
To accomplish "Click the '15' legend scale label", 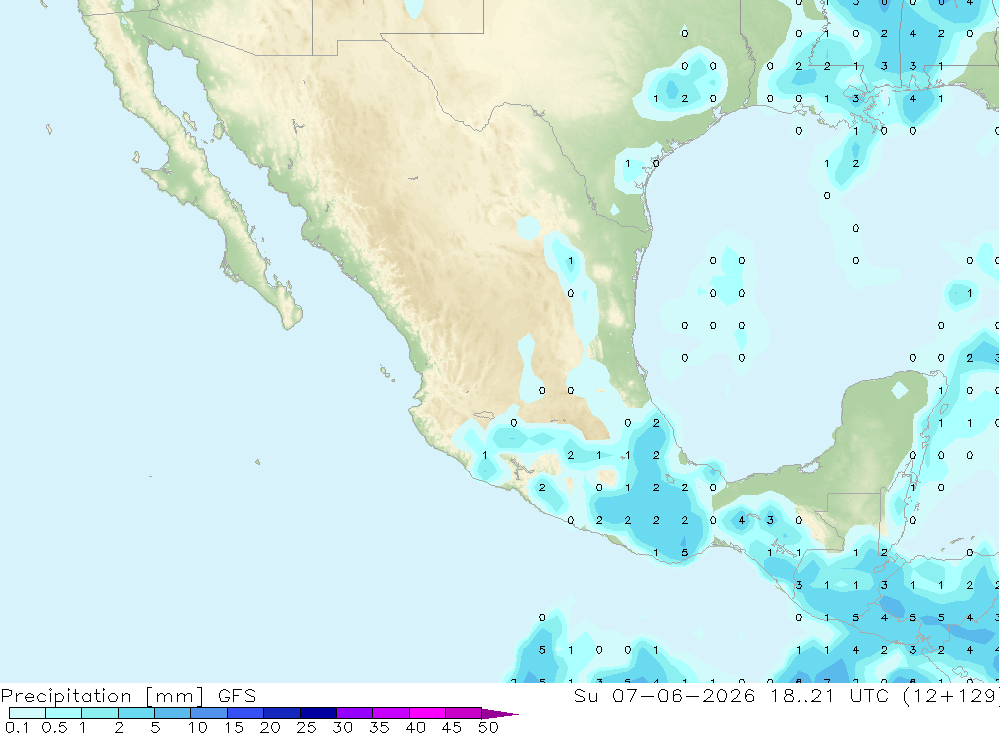I will point(234,727).
